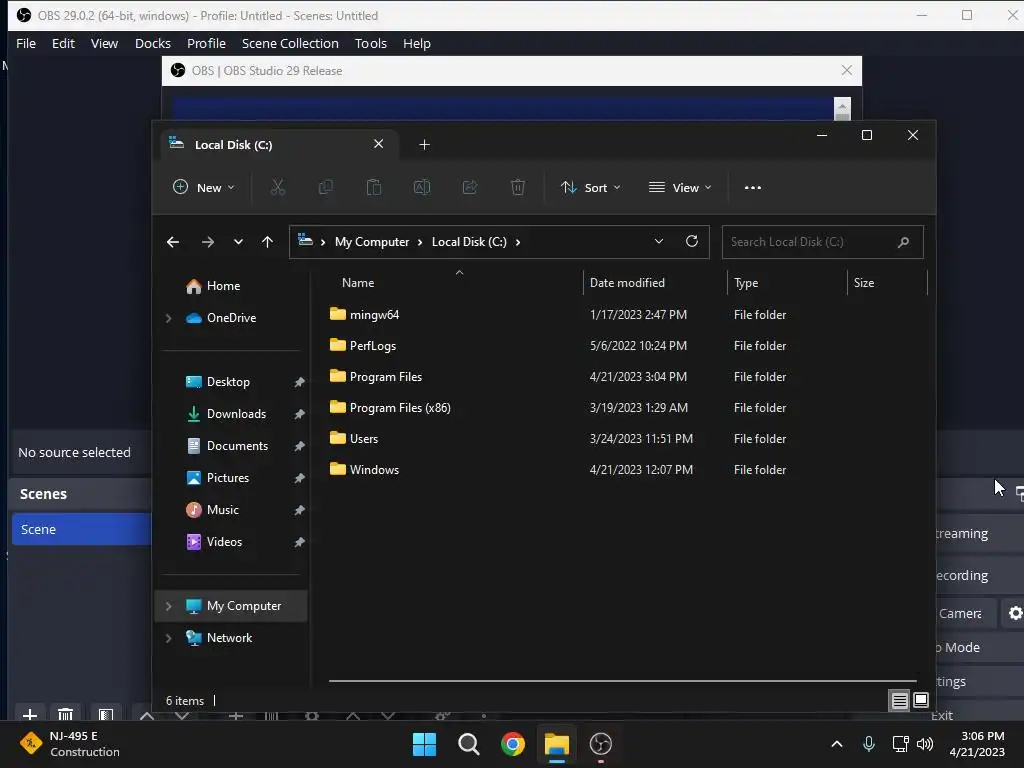Switch to large thumbnails view icon
This screenshot has height=768, width=1024.
[921, 700]
